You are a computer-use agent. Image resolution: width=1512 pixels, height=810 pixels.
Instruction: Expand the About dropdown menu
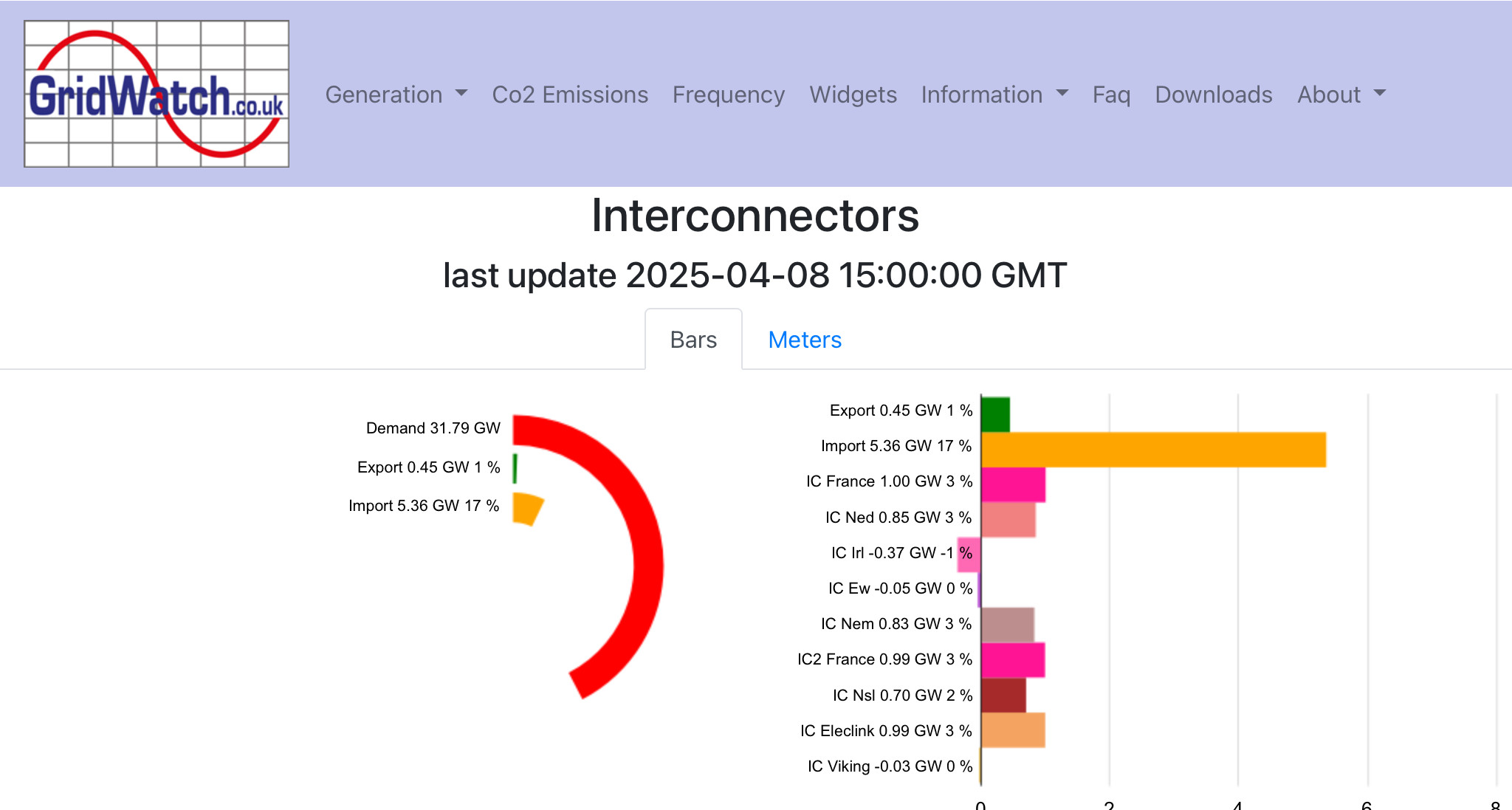(1341, 95)
